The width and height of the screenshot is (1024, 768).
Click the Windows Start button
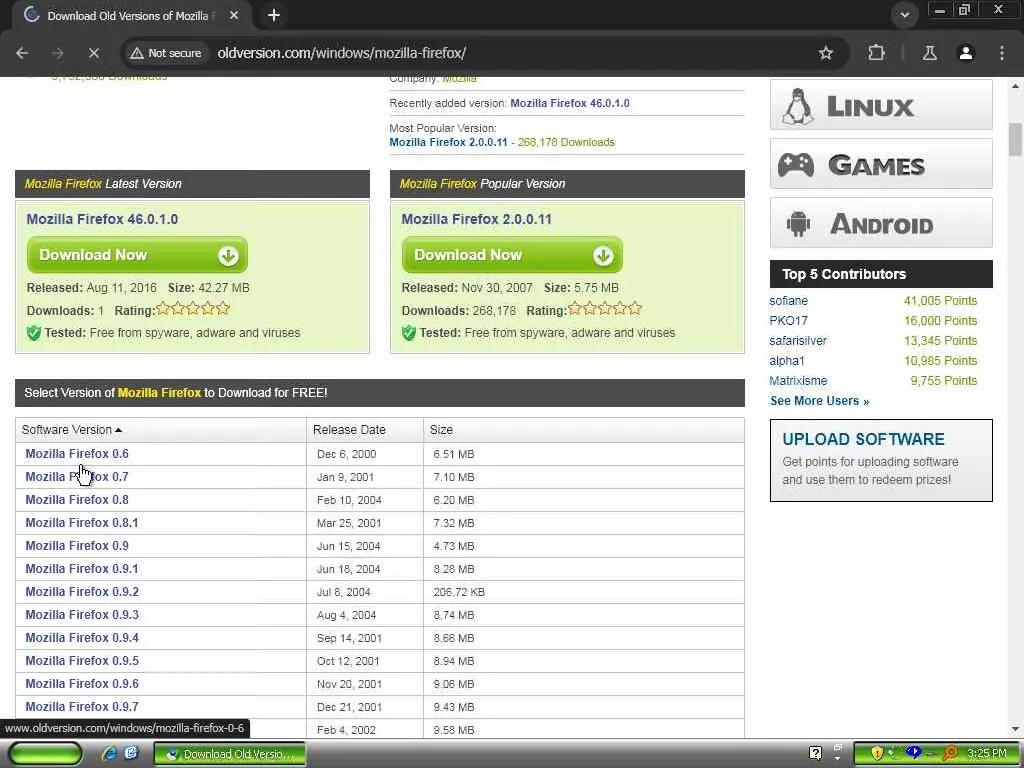tap(46, 754)
